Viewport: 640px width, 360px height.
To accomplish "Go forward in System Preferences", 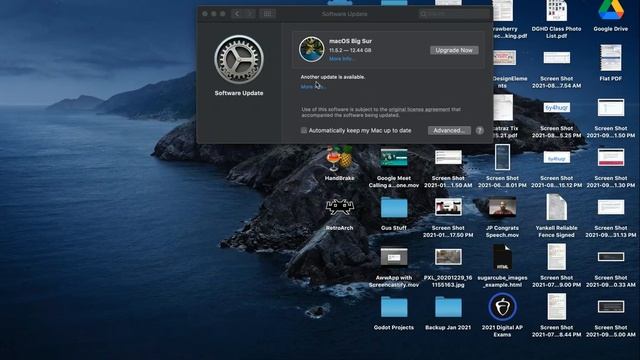I will pyautogui.click(x=250, y=14).
